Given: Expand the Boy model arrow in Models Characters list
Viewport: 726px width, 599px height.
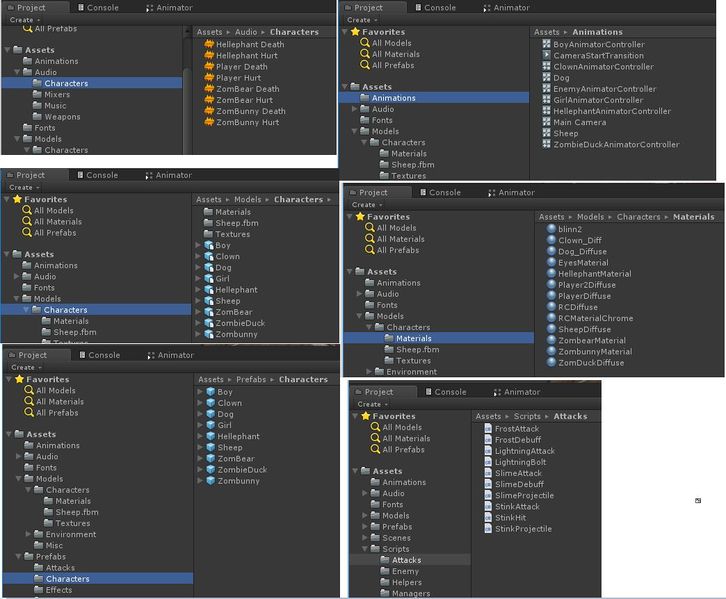Looking at the screenshot, I should point(198,245).
